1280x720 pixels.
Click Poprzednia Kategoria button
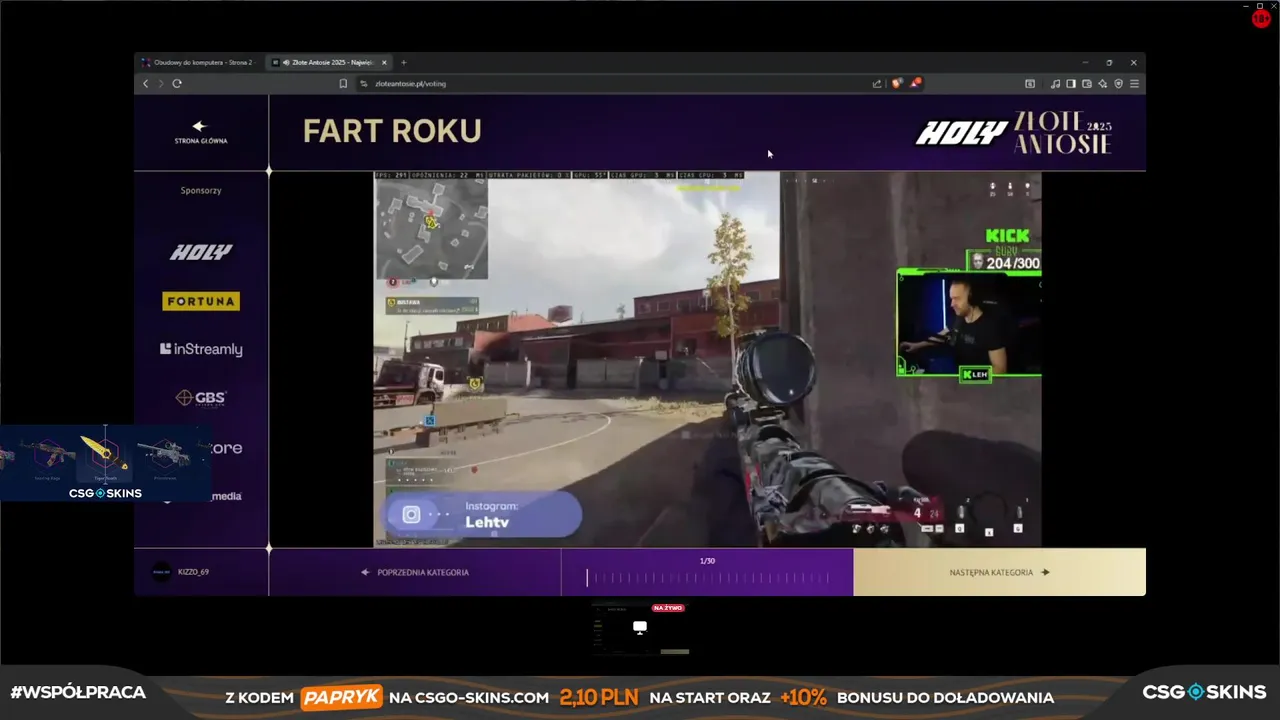415,573
